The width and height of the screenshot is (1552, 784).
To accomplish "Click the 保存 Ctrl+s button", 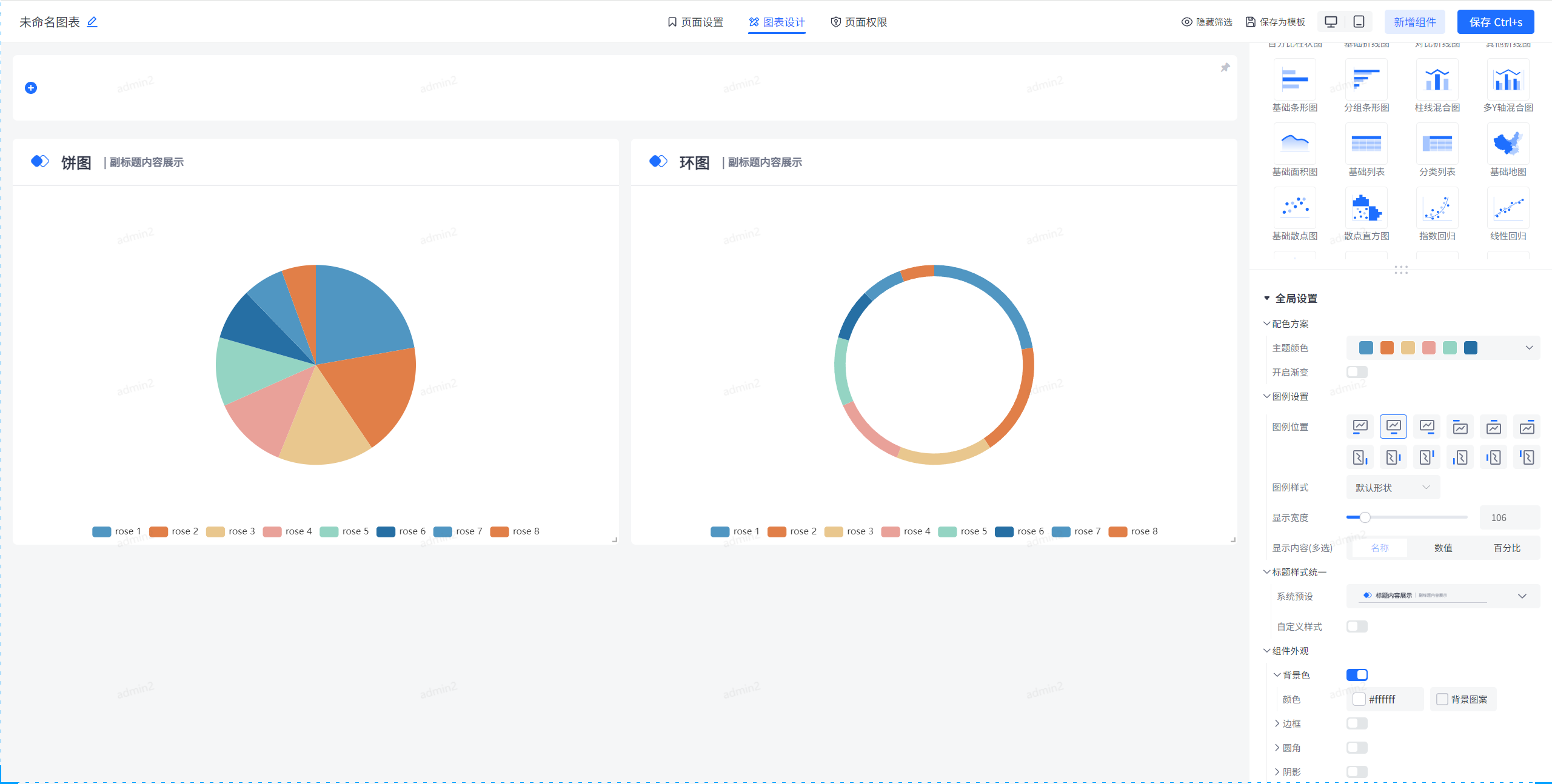I will 1495,22.
